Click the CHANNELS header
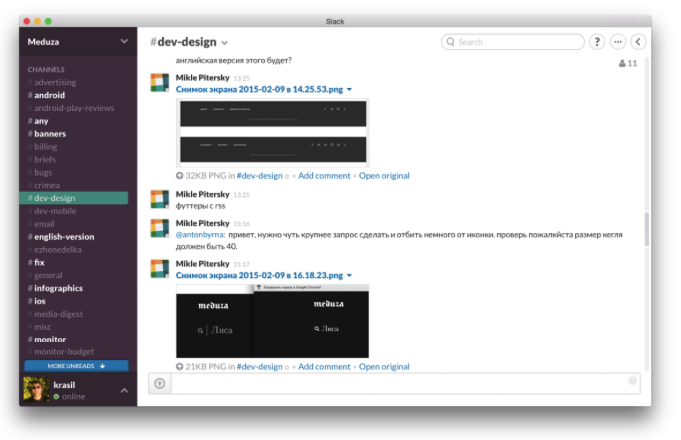Screen dimensions: 681x440 [46, 69]
